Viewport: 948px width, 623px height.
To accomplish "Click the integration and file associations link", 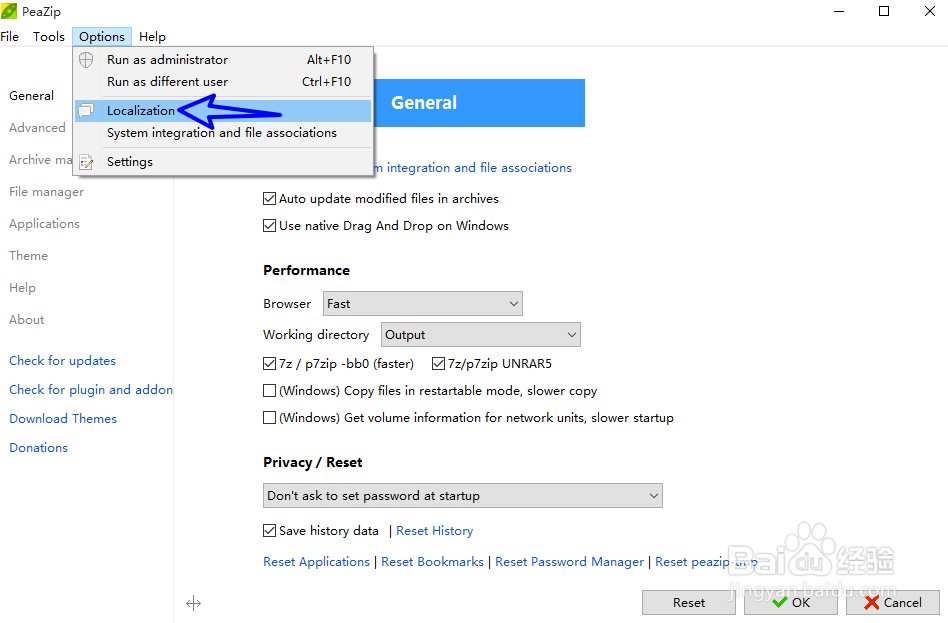I will (x=473, y=168).
